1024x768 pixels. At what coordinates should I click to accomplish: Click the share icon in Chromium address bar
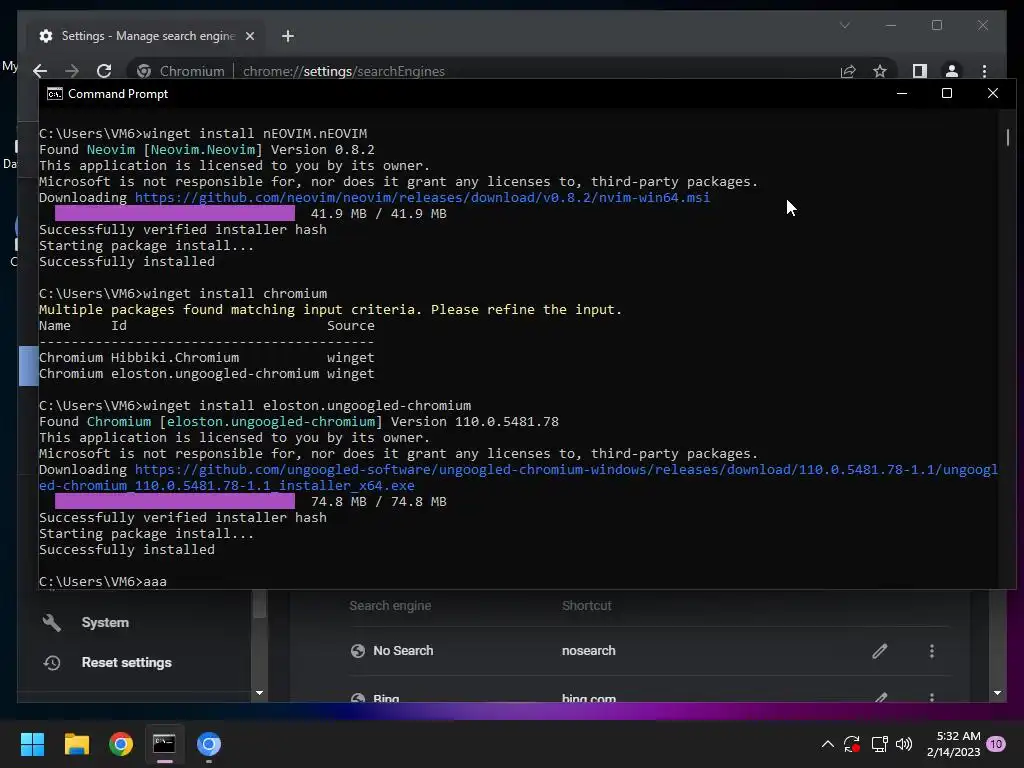(x=848, y=71)
